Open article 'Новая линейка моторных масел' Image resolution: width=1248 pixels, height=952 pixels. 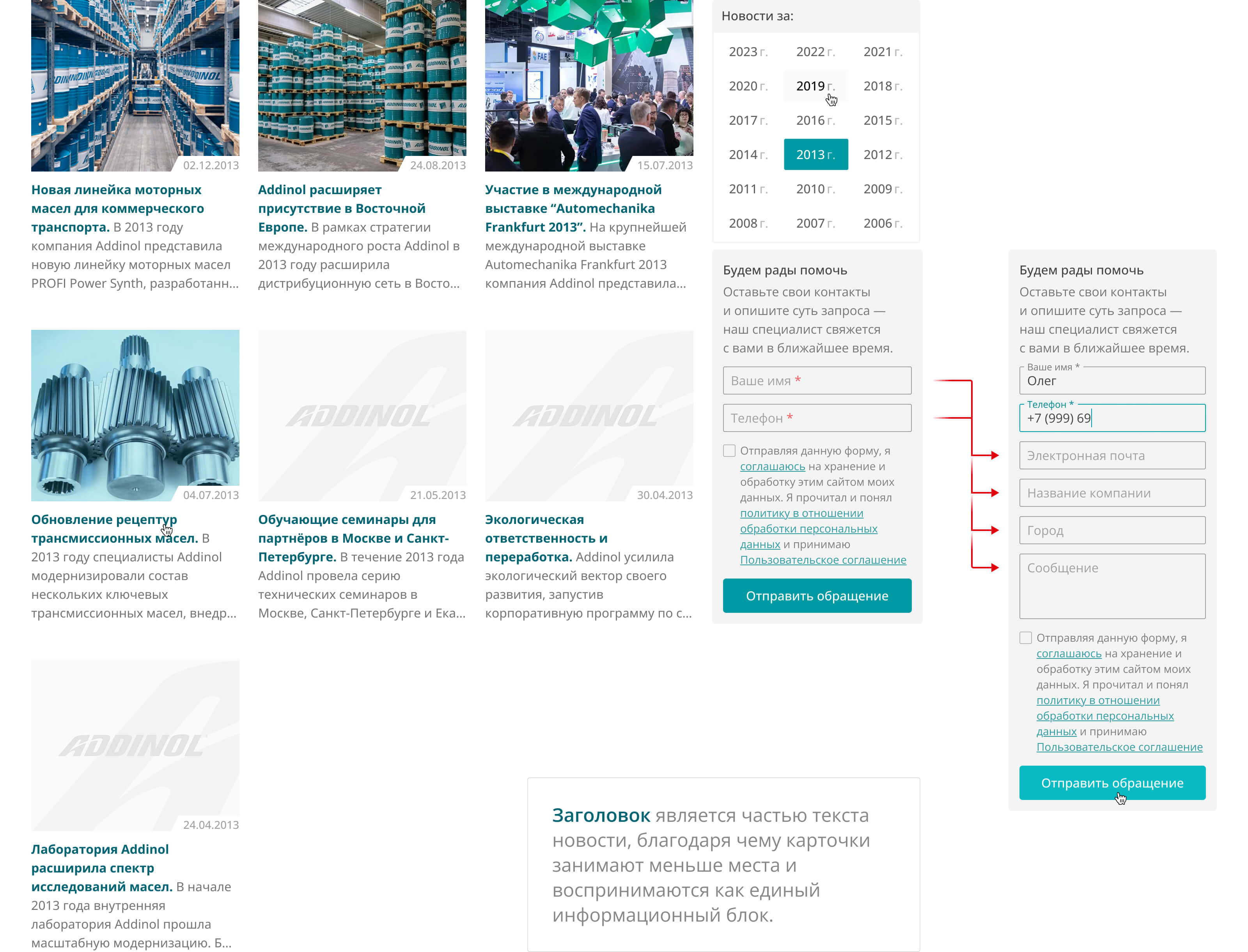tap(117, 209)
